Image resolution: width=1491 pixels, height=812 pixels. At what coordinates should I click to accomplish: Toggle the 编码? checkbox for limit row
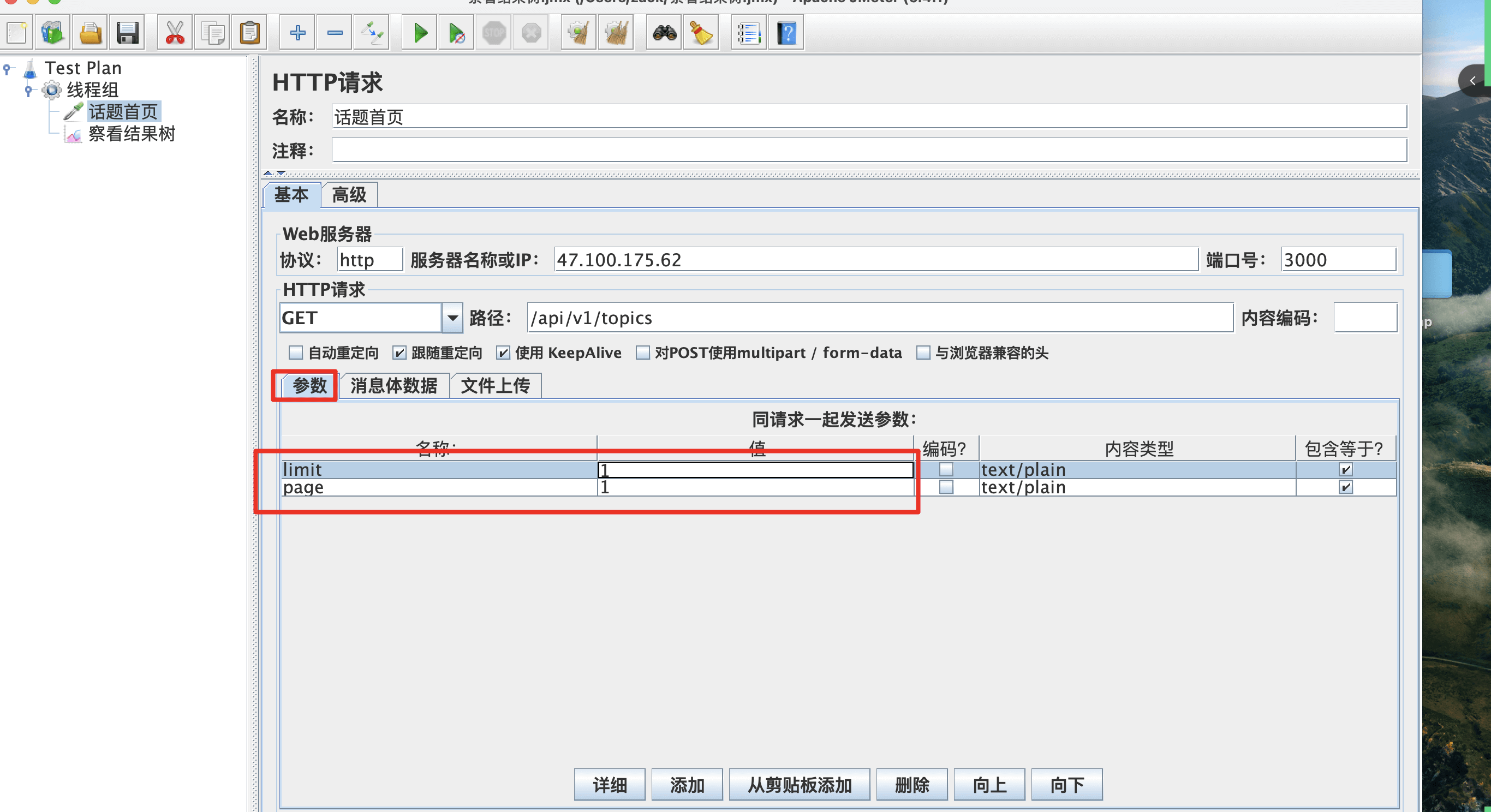[x=946, y=469]
